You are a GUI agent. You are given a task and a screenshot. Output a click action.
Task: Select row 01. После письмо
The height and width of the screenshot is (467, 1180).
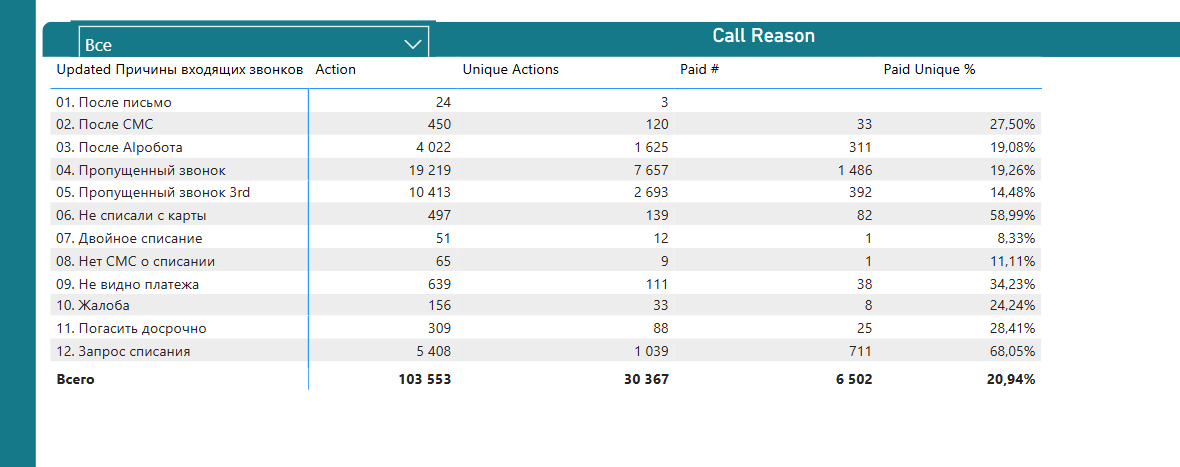tap(546, 102)
